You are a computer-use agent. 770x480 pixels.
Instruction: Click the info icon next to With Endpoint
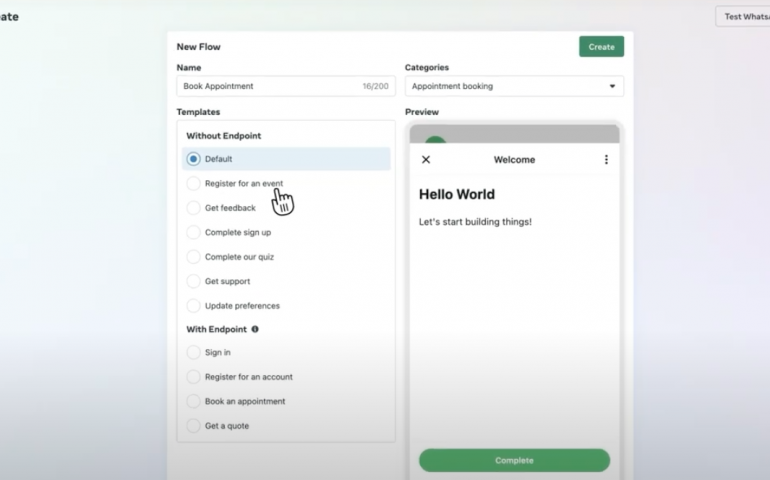coord(255,329)
